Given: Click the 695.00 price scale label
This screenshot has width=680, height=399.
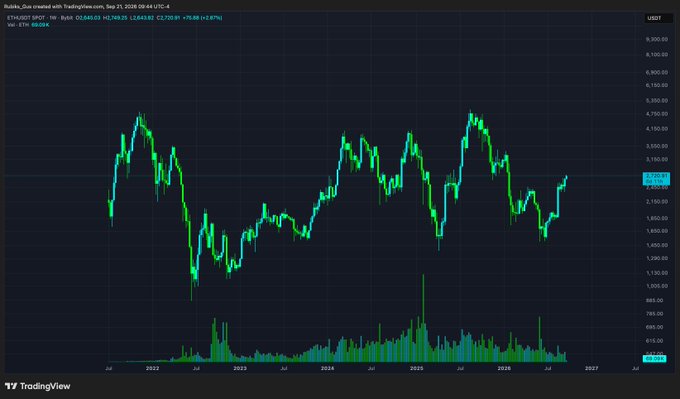Looking at the screenshot, I should click(x=654, y=327).
